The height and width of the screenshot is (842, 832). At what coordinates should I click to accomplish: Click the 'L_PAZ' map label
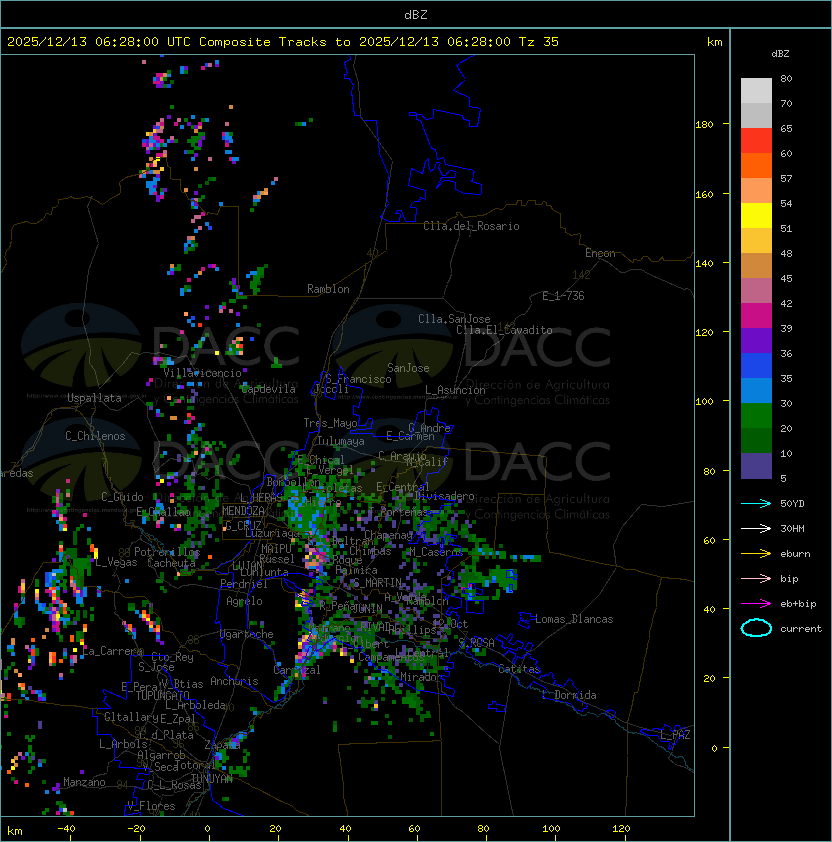[x=675, y=735]
